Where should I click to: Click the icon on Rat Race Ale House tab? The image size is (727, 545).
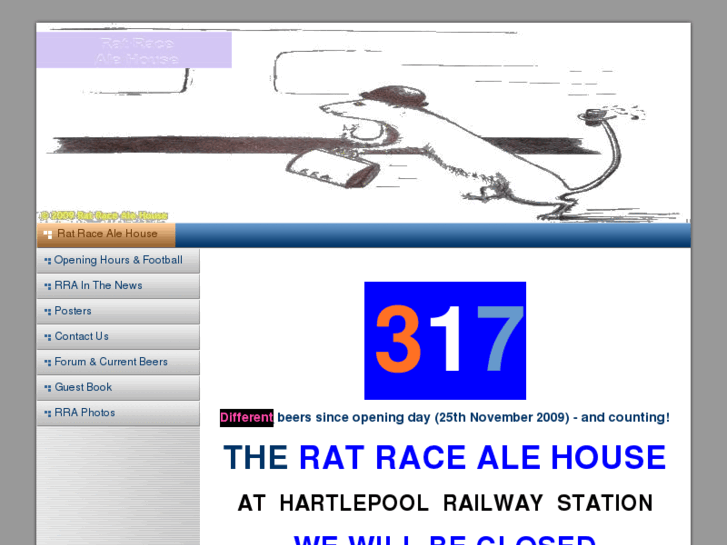click(x=48, y=235)
